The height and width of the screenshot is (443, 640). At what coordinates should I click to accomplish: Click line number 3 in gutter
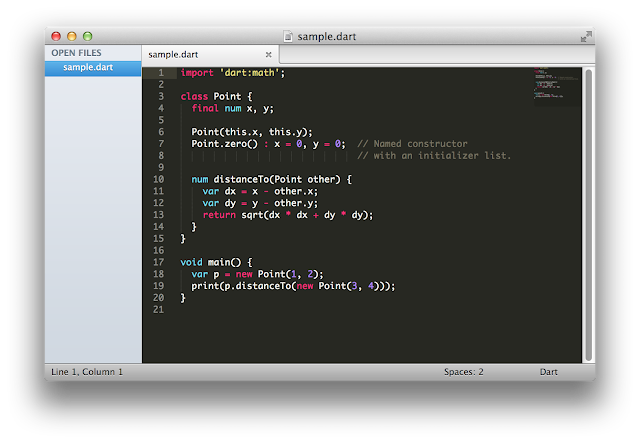tap(161, 96)
